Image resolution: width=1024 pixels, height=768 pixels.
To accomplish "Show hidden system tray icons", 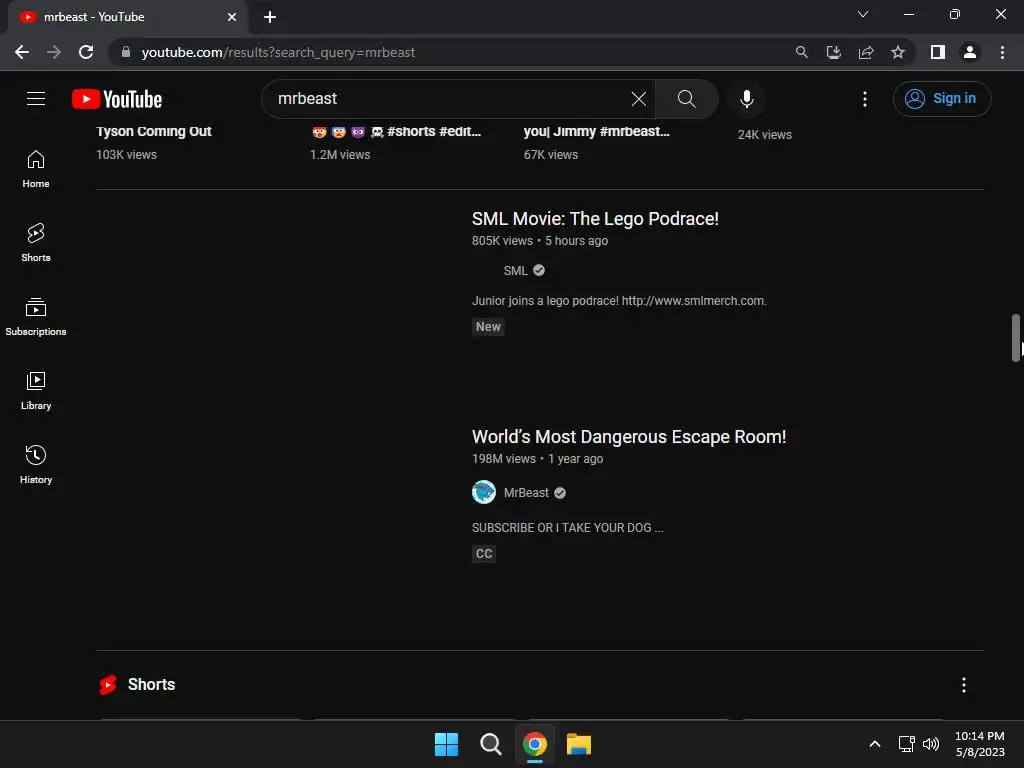I will (x=875, y=744).
